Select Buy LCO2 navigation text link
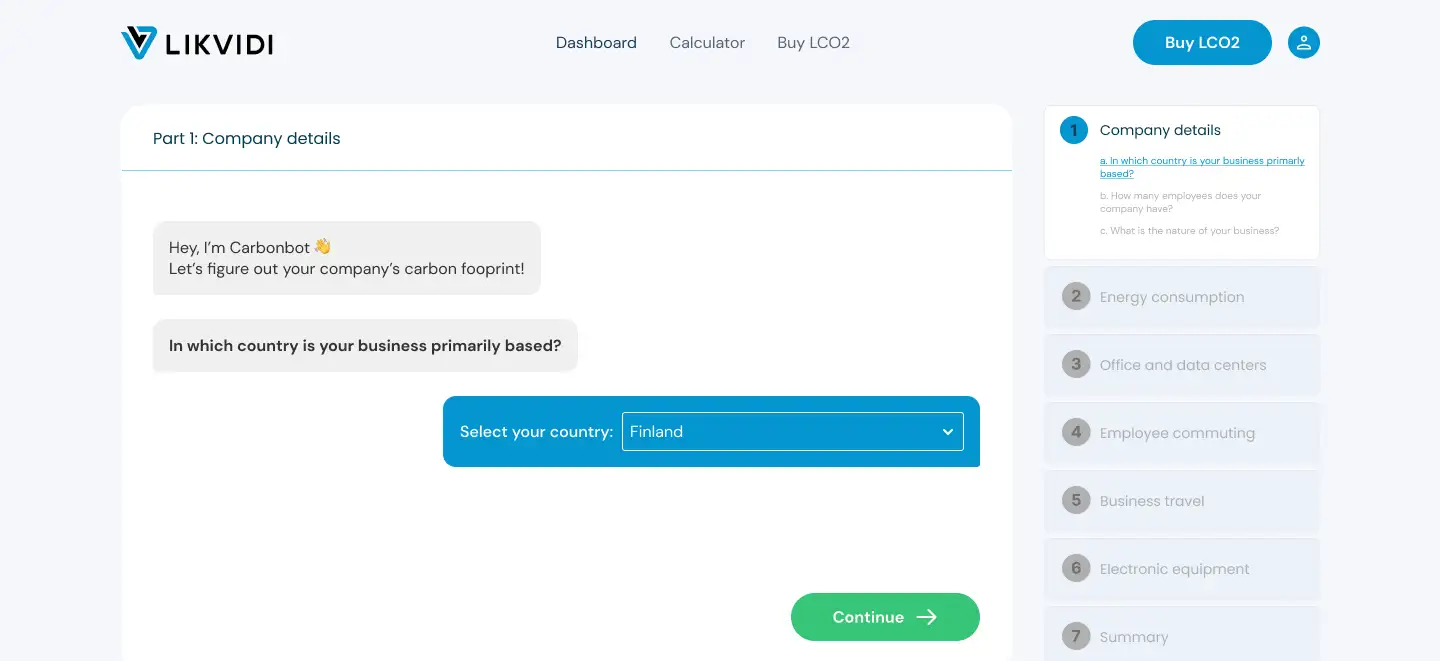 tap(813, 43)
